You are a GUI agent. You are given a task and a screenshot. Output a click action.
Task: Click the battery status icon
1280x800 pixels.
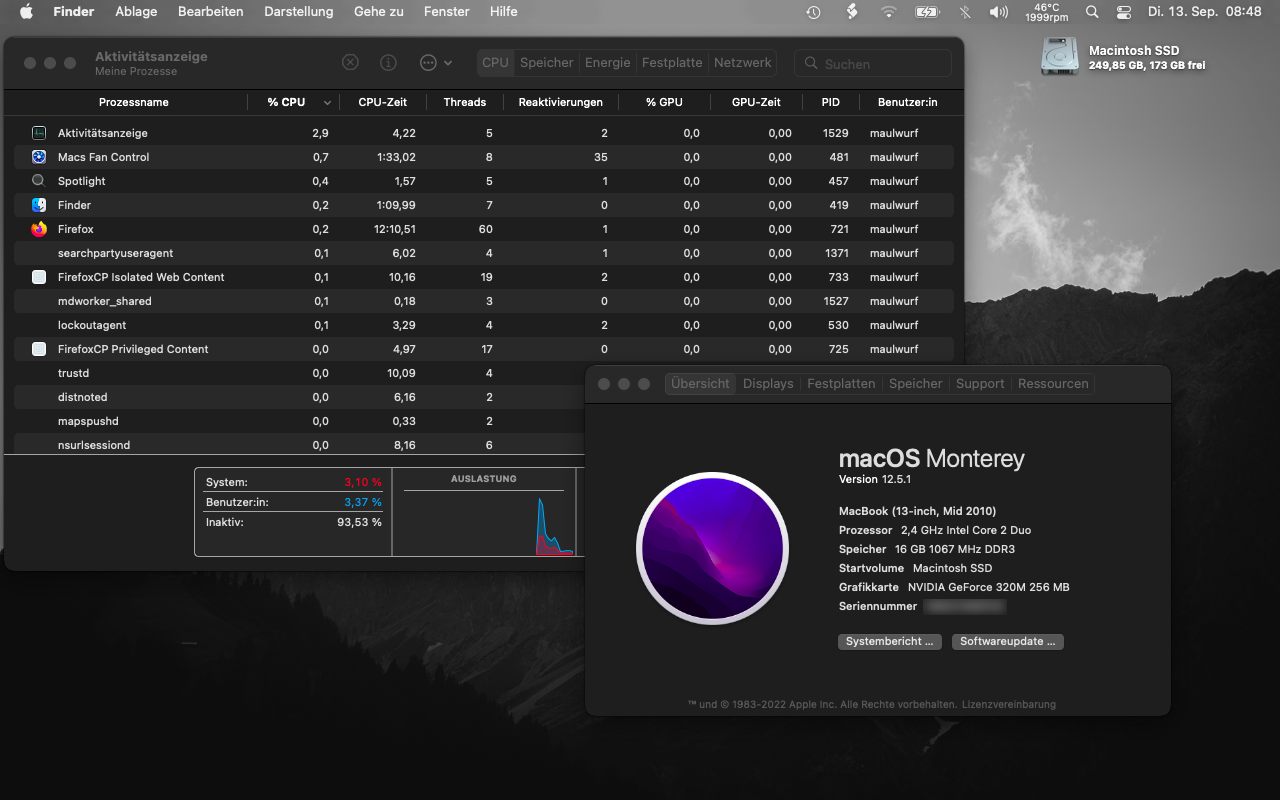pos(927,12)
